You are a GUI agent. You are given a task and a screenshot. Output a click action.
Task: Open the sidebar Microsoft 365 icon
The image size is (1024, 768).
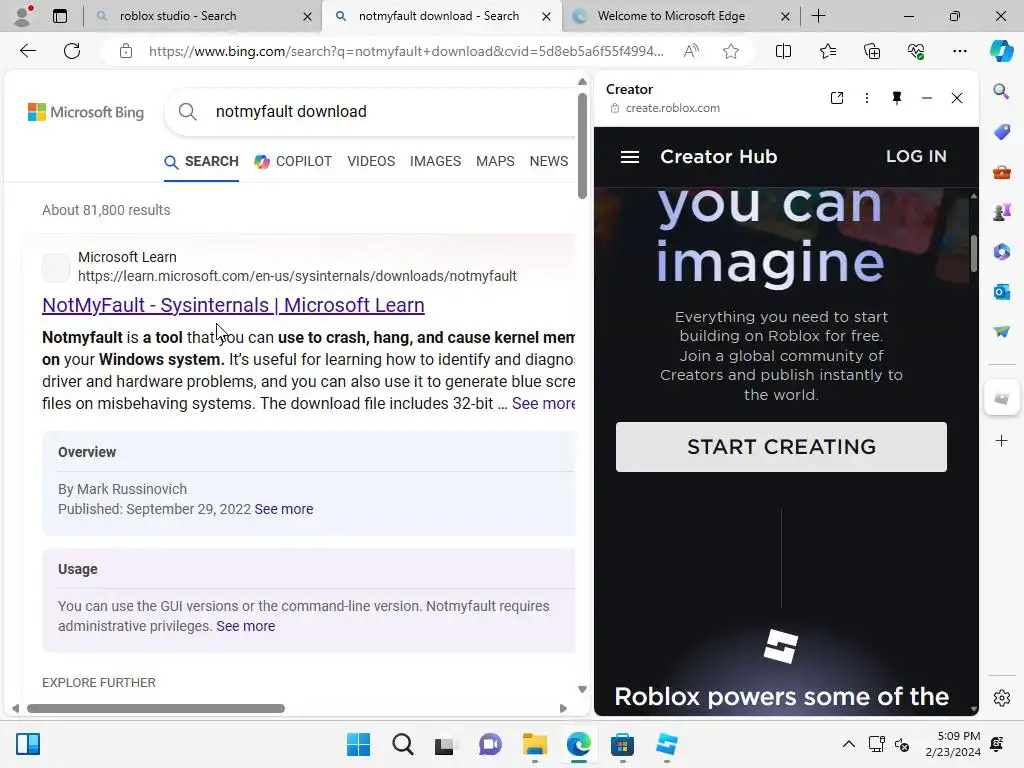click(1001, 251)
